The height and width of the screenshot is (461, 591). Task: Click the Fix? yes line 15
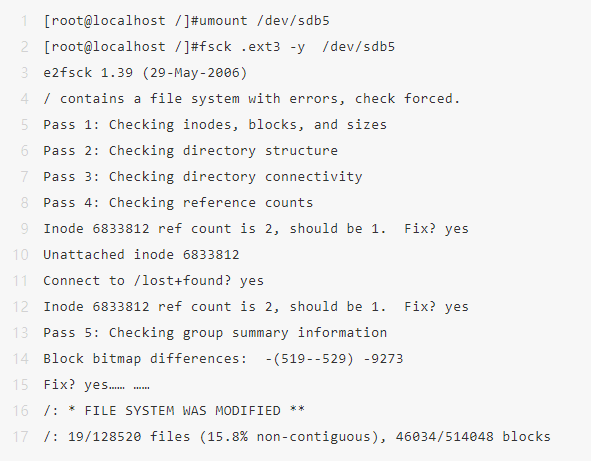(96, 385)
